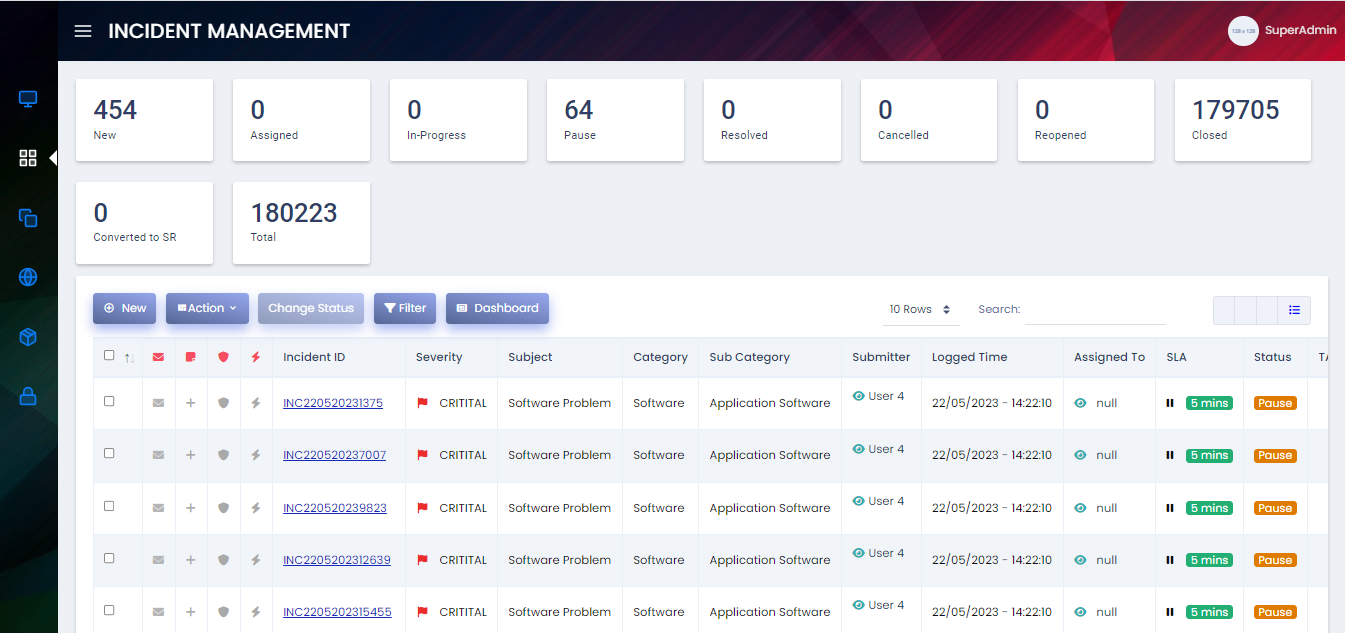Check the row box for INC2205202312639
1345x633 pixels.
109,558
